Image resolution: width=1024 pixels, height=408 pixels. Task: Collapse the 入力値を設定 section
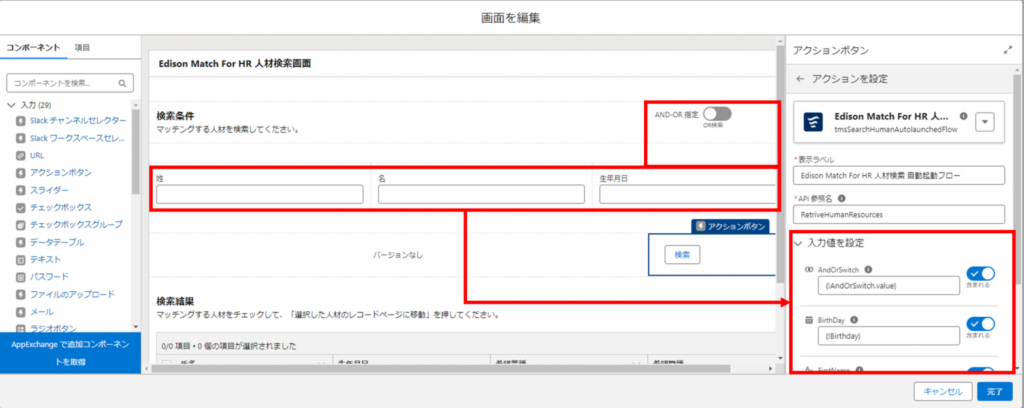click(798, 243)
